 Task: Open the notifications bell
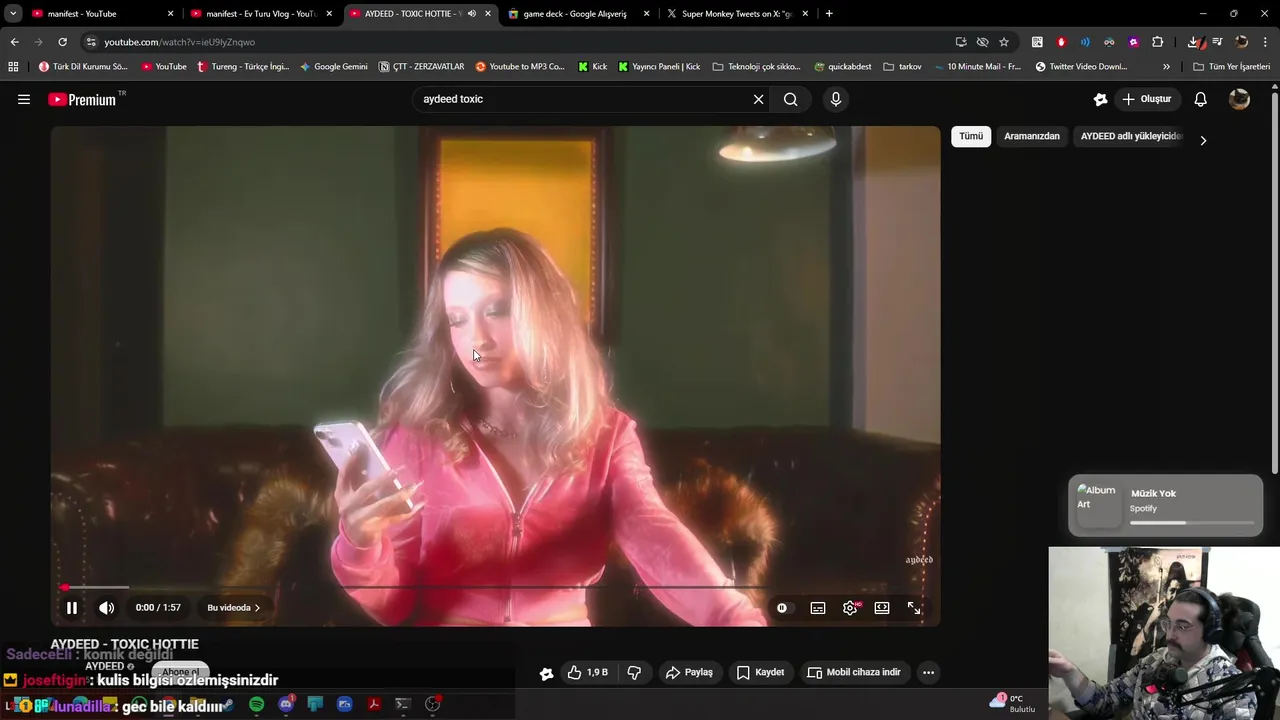(x=1201, y=99)
